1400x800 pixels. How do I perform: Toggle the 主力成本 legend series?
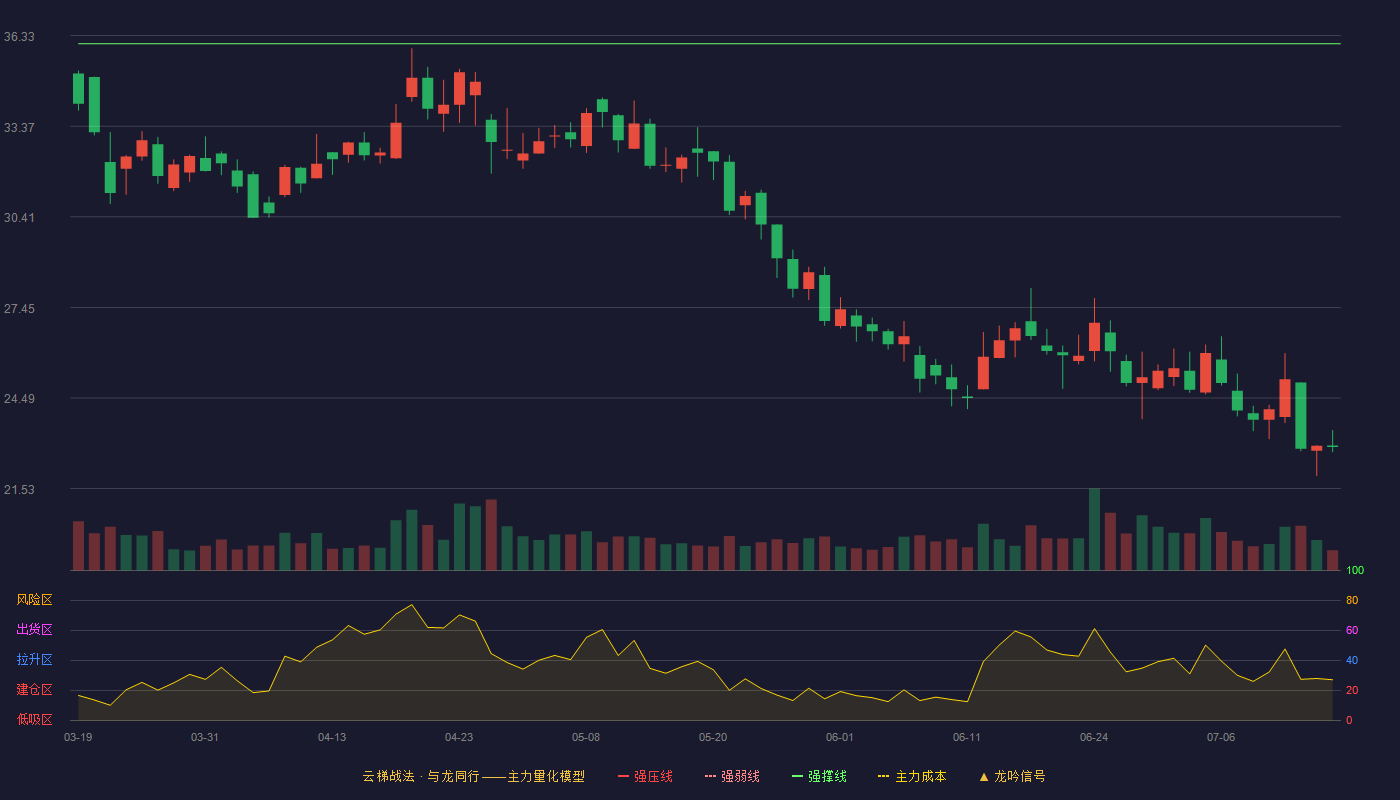coord(912,776)
